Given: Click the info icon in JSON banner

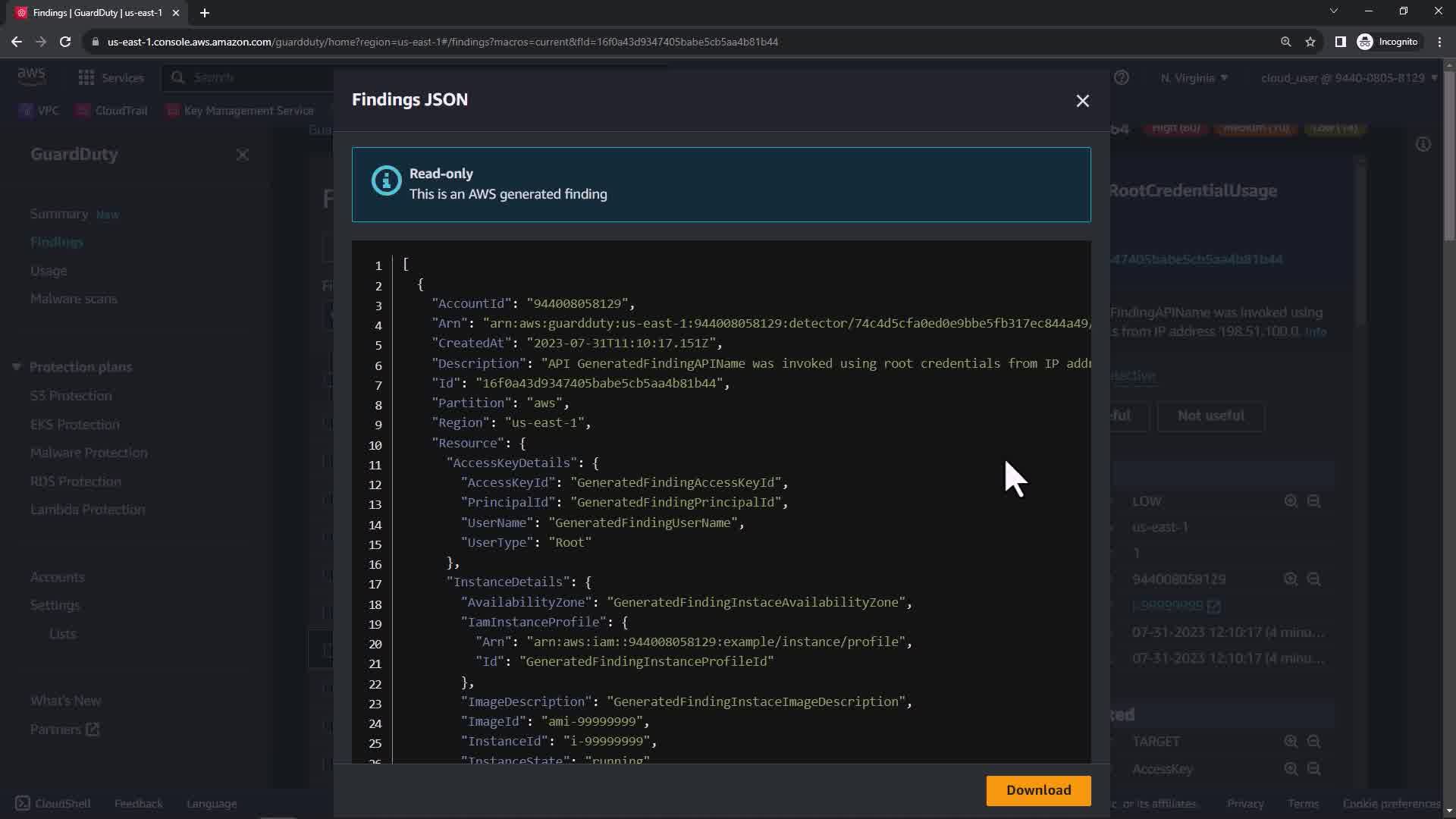Looking at the screenshot, I should (386, 180).
